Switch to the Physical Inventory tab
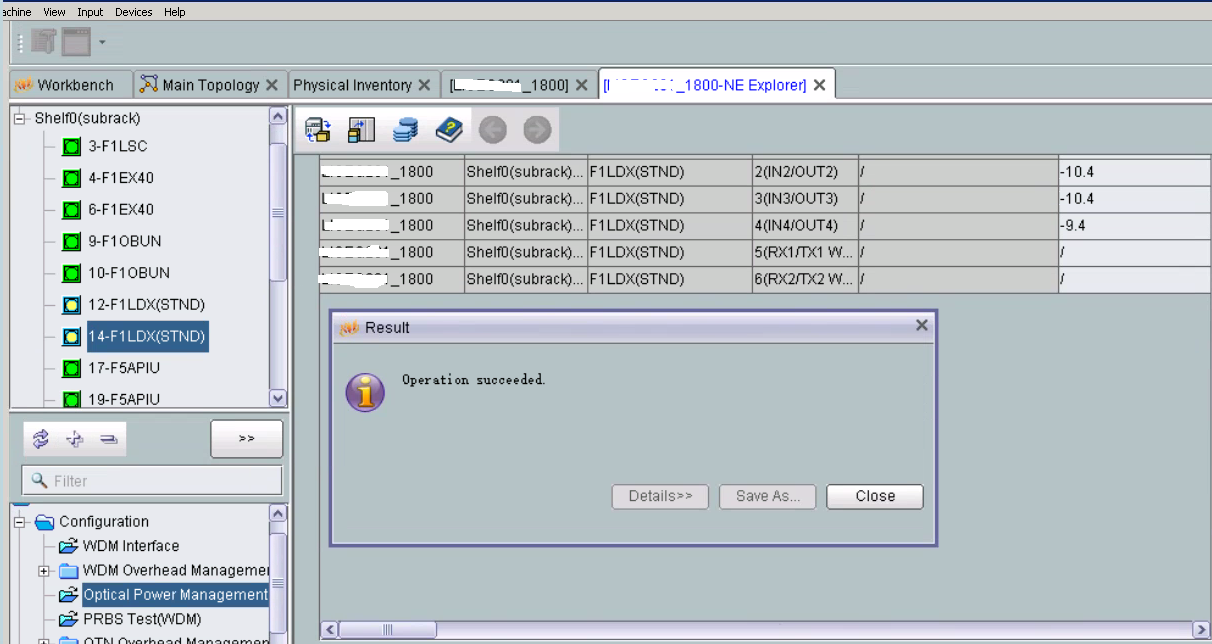1212x644 pixels. pyautogui.click(x=352, y=85)
